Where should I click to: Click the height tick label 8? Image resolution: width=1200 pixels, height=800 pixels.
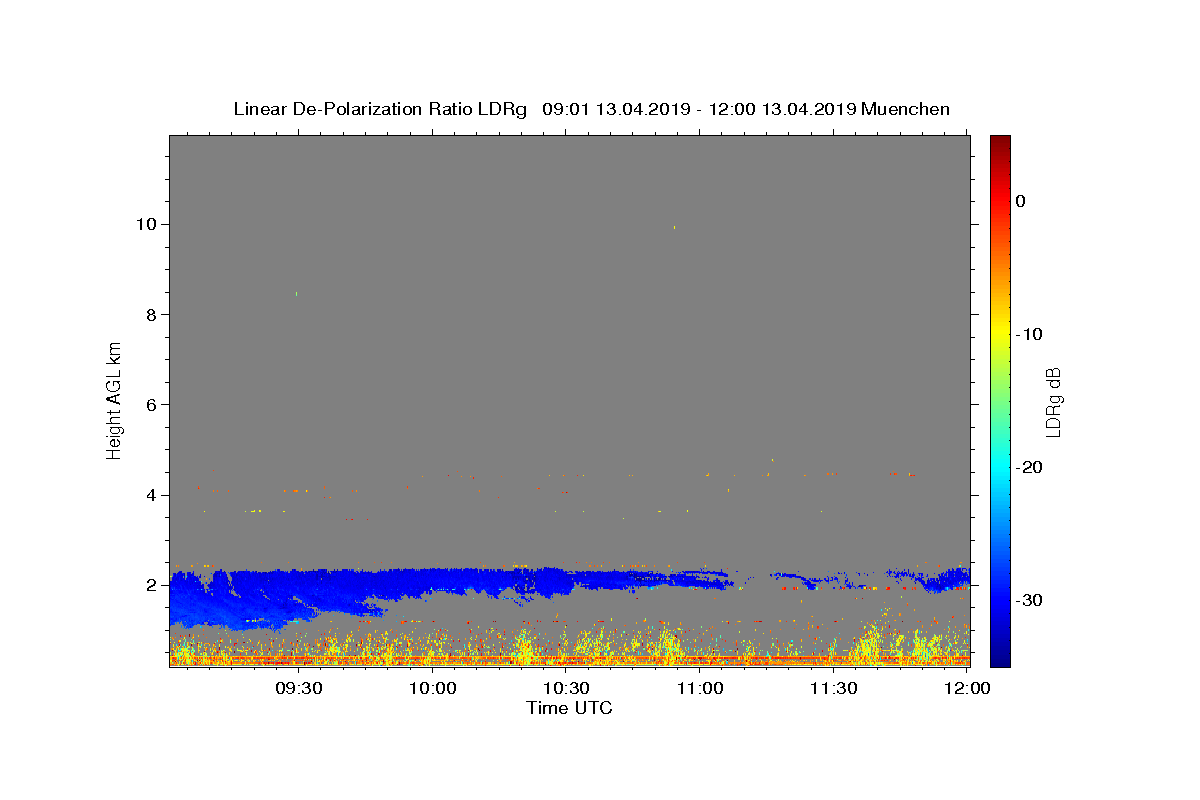coord(151,314)
